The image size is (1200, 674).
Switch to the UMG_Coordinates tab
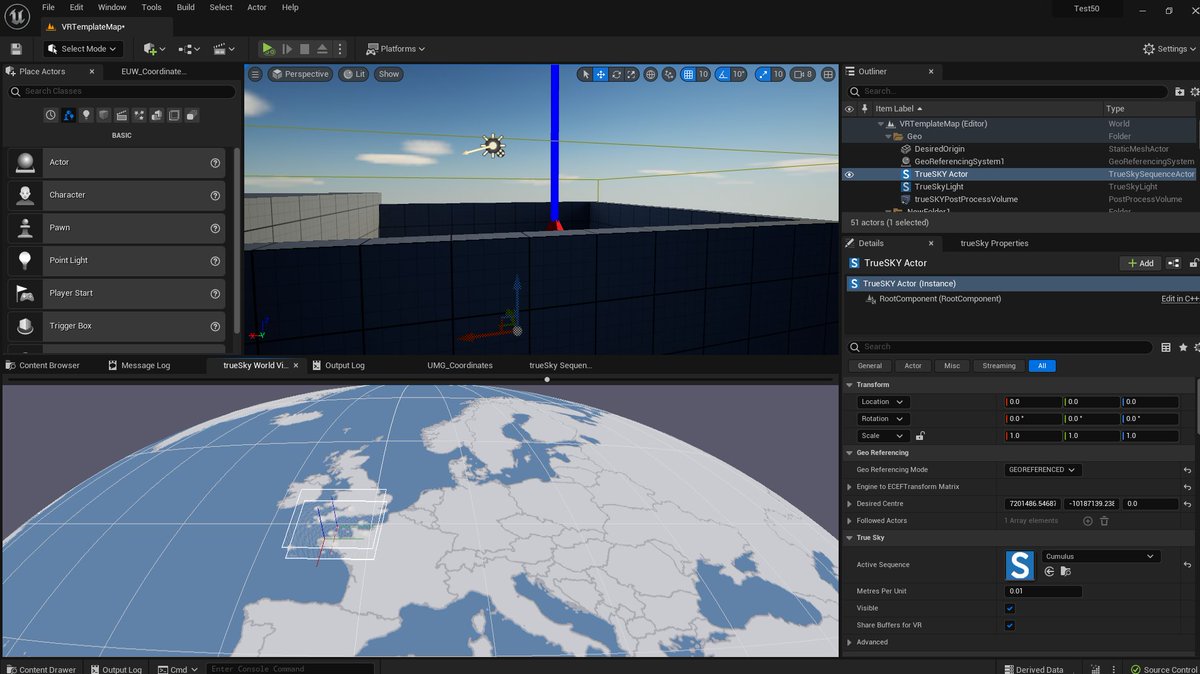pos(460,365)
